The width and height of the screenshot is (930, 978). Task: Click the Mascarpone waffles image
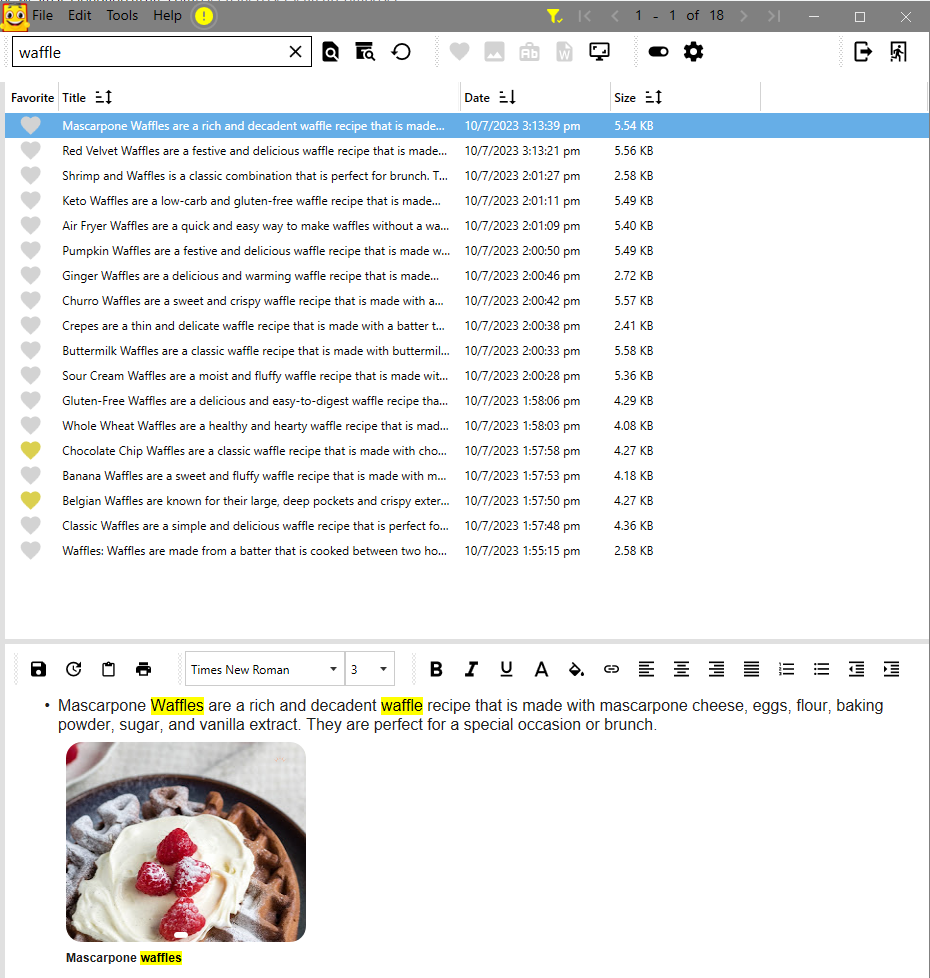coord(186,841)
